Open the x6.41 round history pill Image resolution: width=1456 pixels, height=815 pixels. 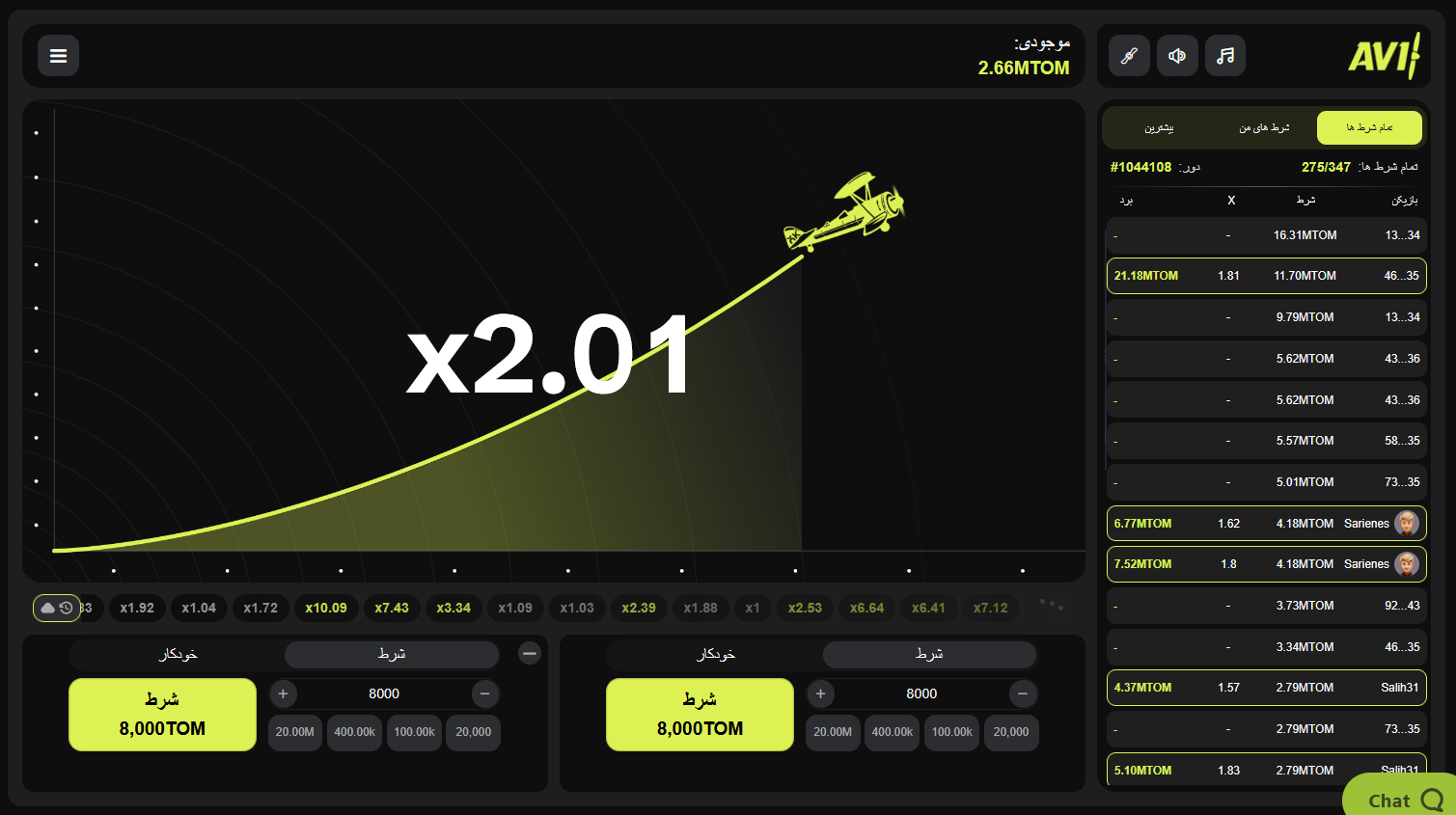coord(928,608)
